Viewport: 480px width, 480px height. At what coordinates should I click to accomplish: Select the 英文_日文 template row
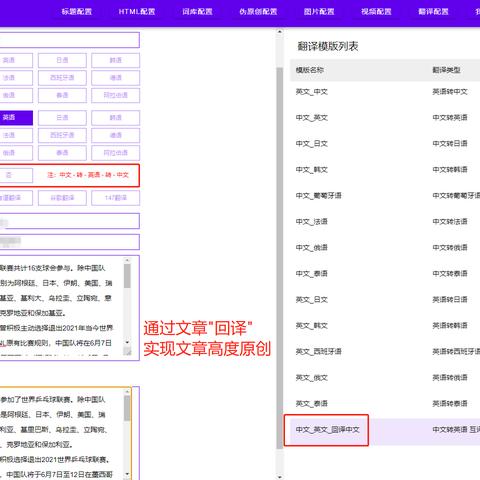(x=385, y=300)
